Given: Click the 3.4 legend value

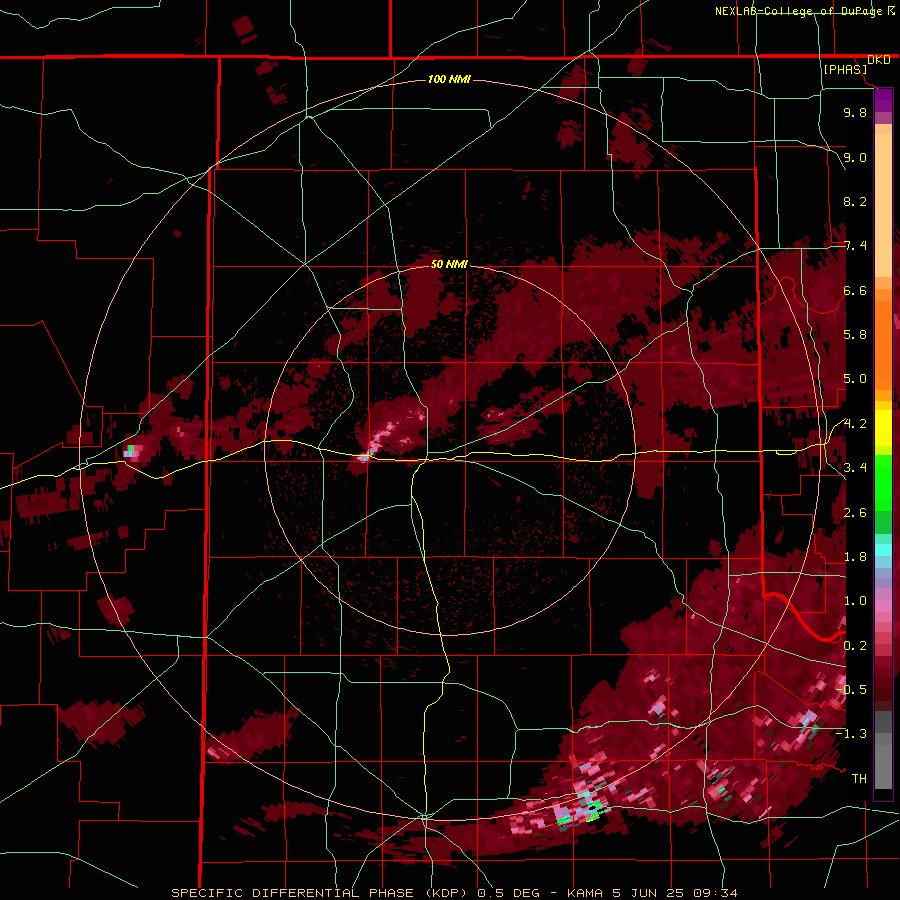Looking at the screenshot, I should (x=855, y=468).
